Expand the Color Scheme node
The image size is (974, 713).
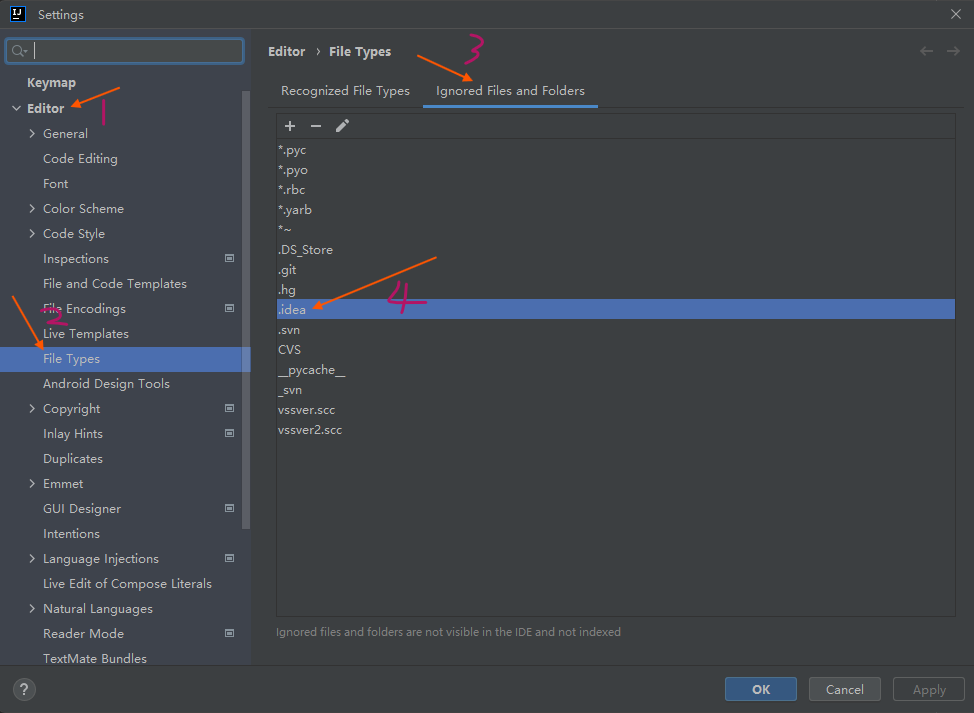pyautogui.click(x=32, y=208)
